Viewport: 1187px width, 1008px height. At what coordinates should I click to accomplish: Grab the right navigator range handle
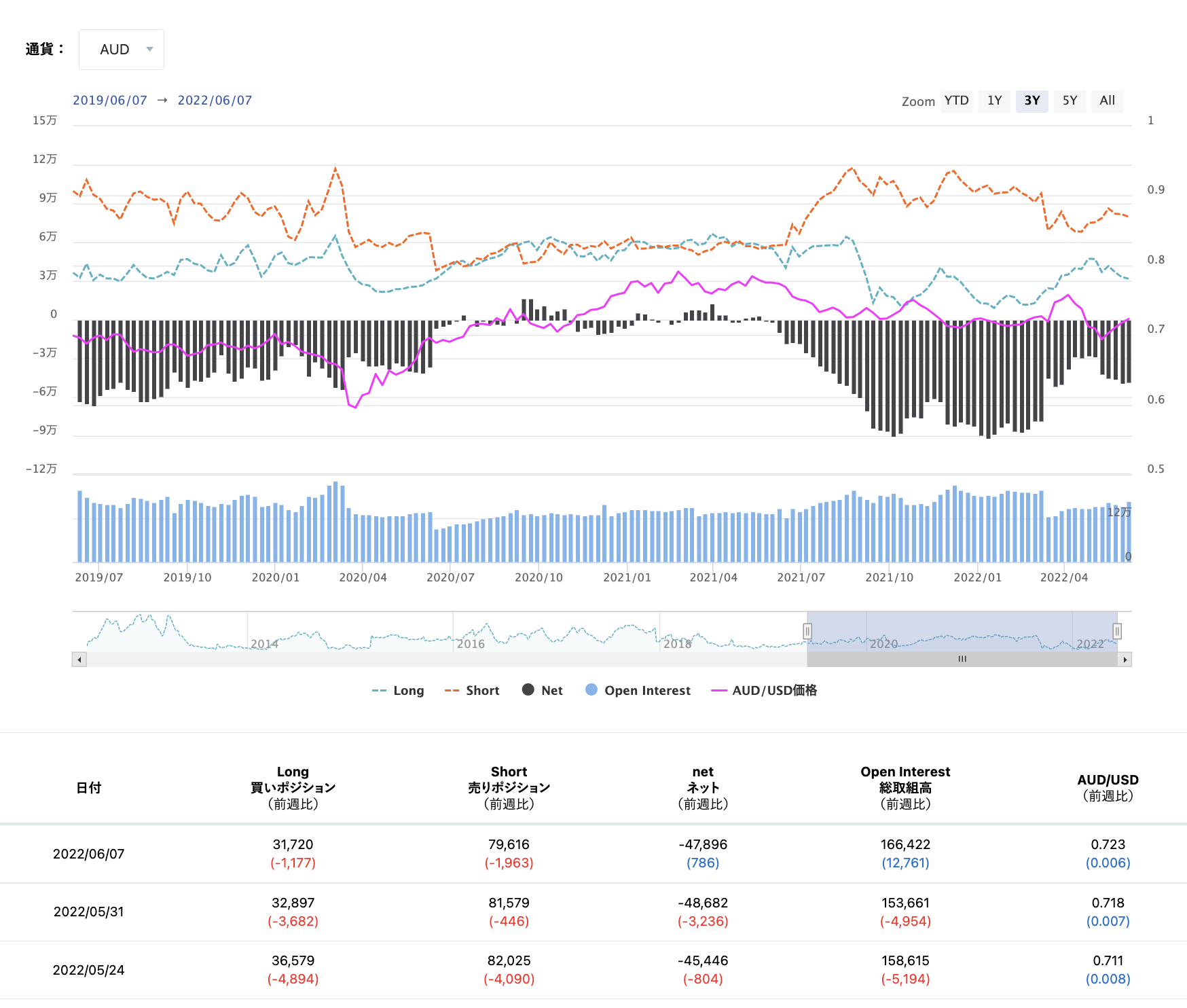click(x=1117, y=632)
